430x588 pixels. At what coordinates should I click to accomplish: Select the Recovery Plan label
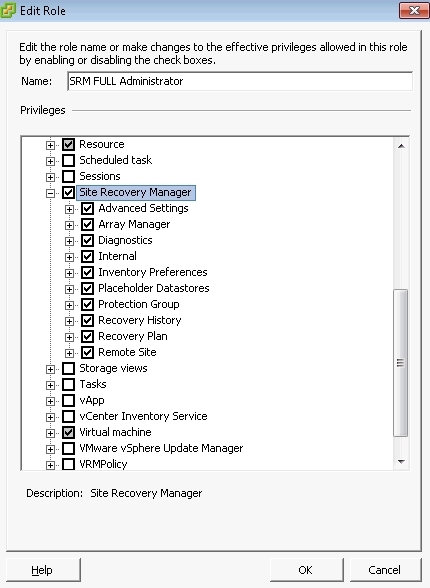point(133,336)
